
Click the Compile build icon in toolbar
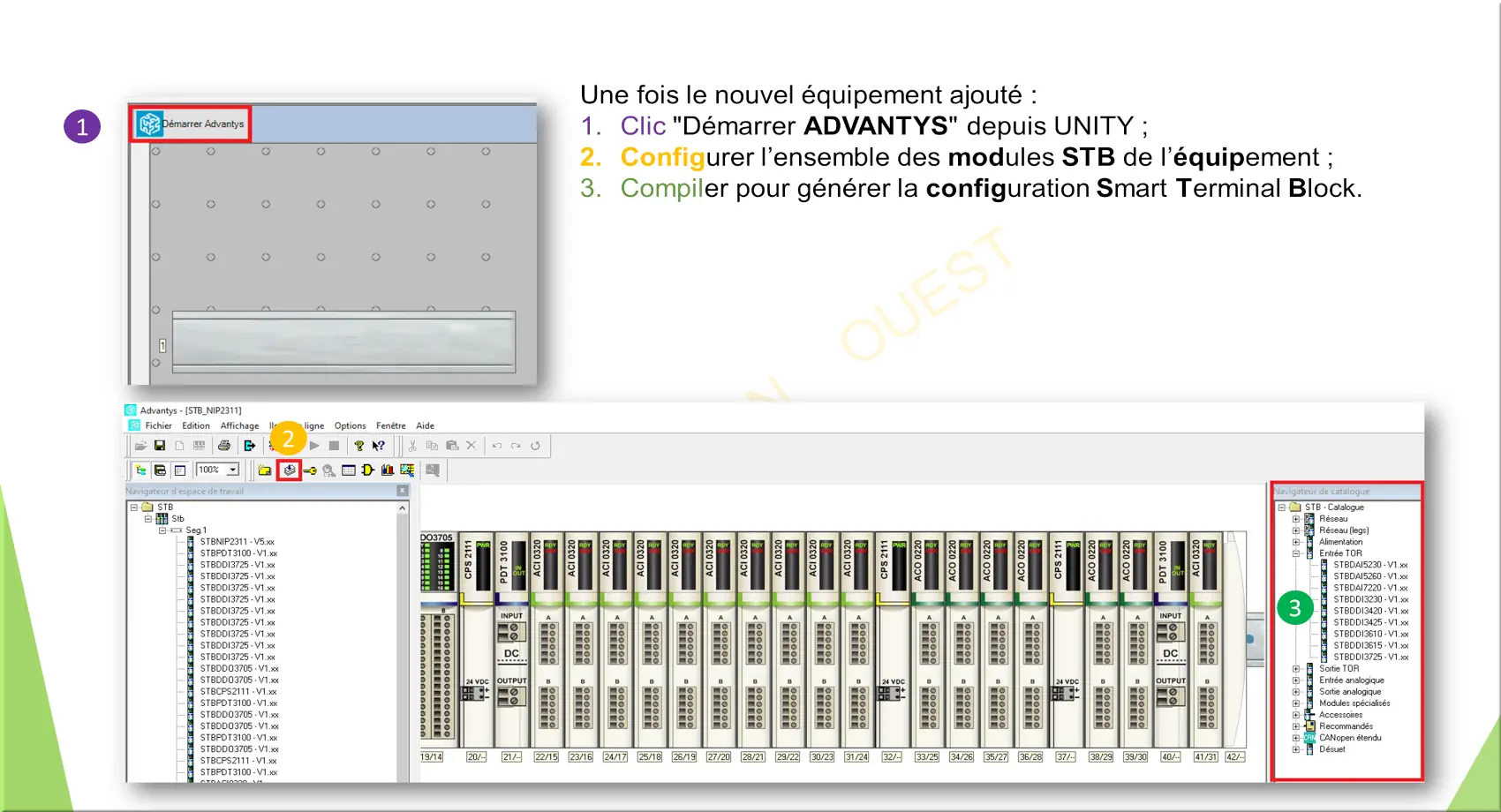(x=290, y=470)
